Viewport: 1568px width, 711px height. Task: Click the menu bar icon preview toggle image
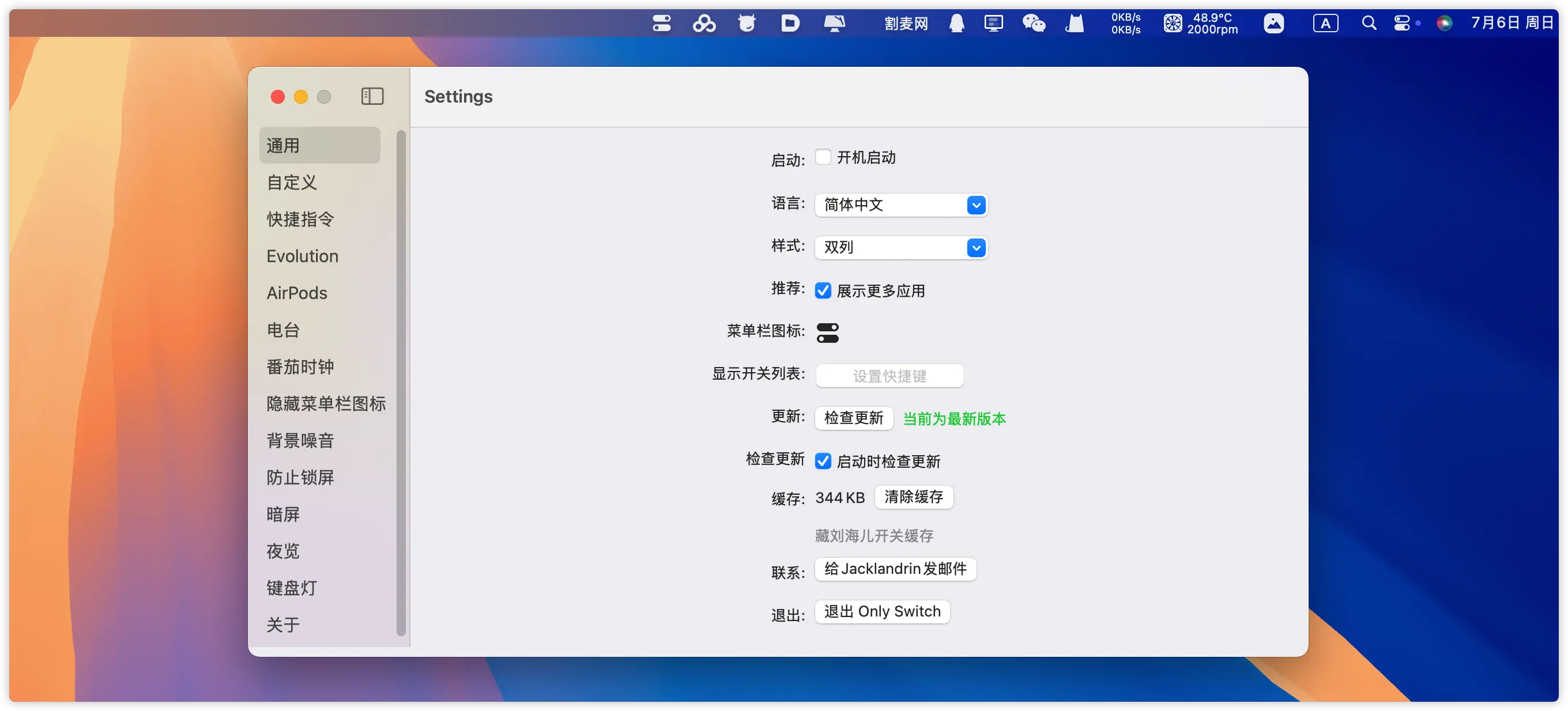[x=827, y=332]
